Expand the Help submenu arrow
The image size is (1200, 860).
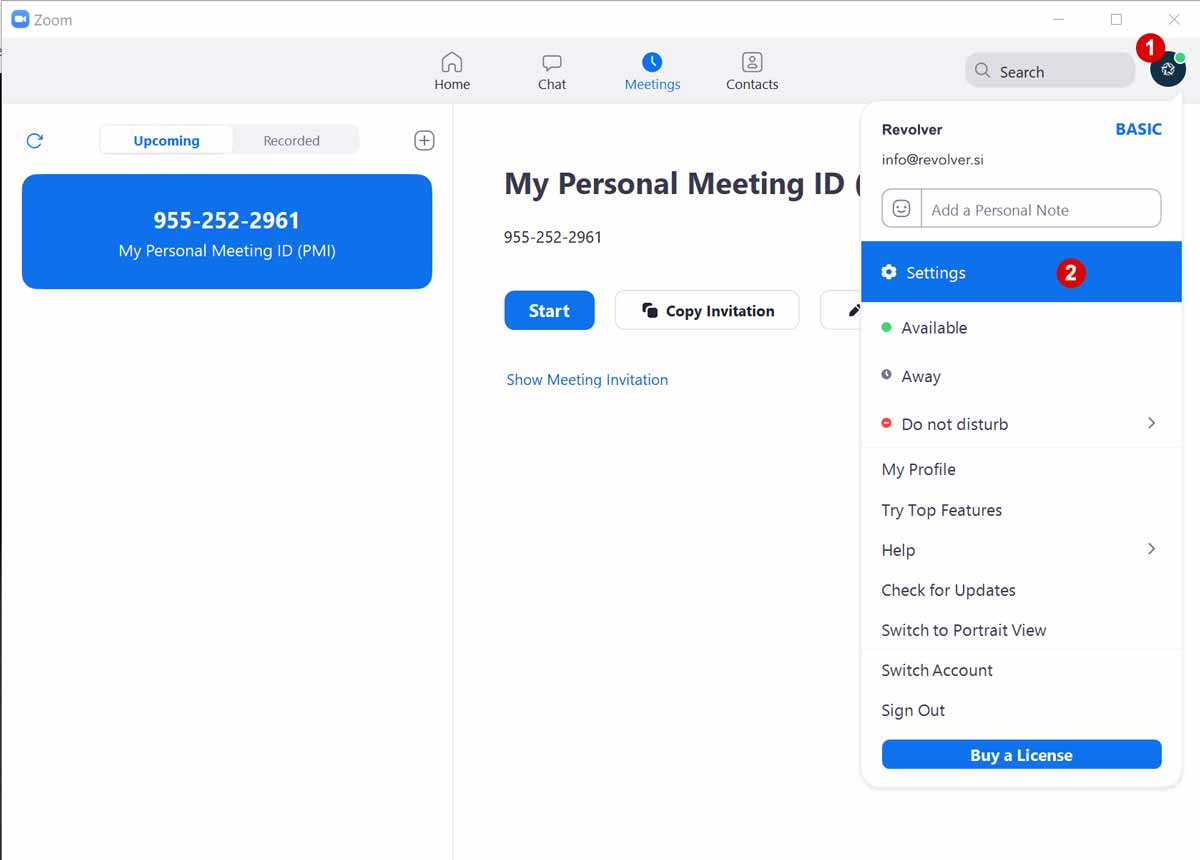(x=1151, y=549)
